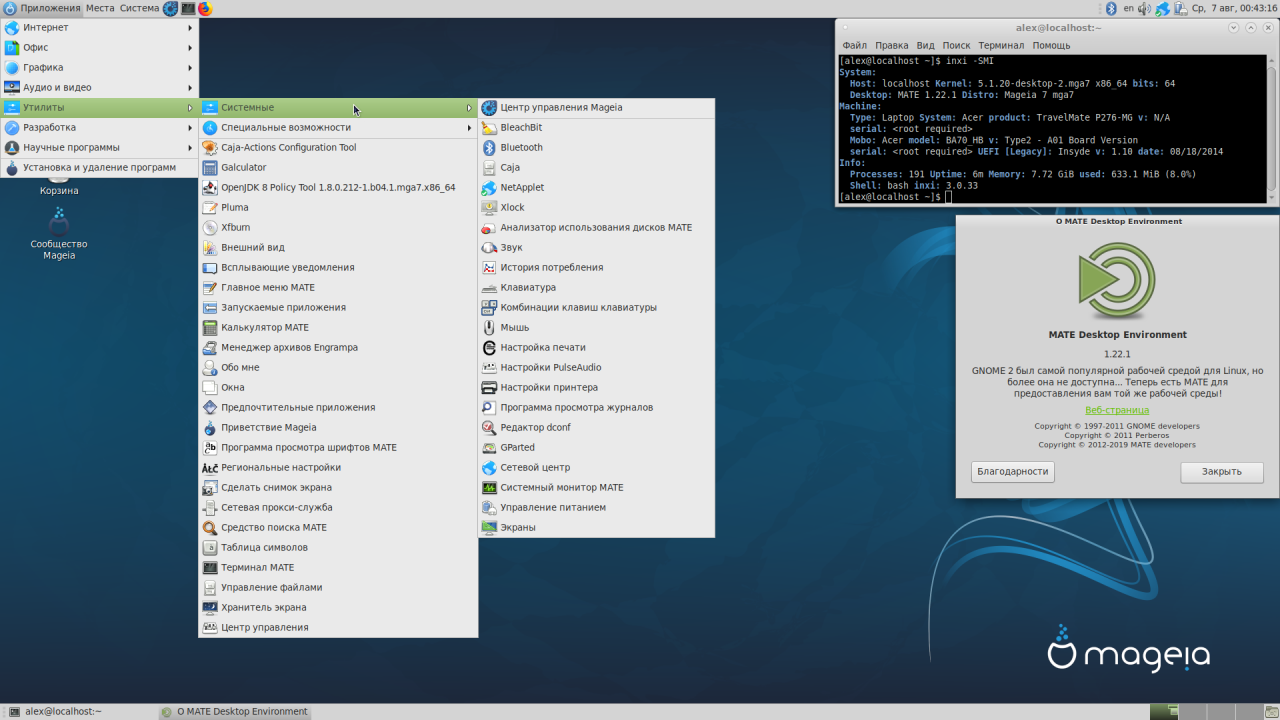The image size is (1280, 720).
Task: Select the Утилиты menu category
Action: pos(99,107)
